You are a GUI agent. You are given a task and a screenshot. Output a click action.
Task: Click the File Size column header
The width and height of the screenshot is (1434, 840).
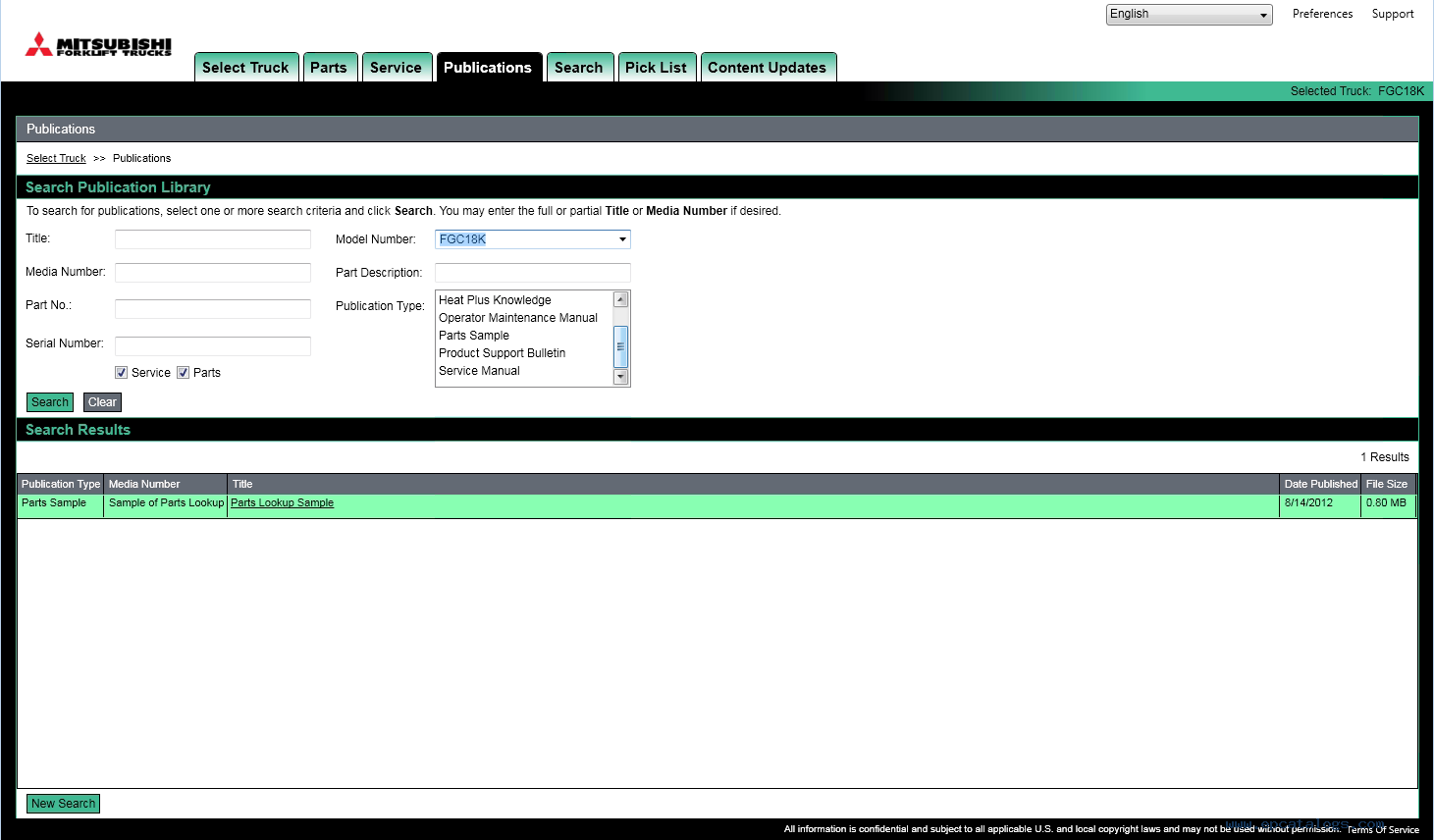(x=1387, y=484)
